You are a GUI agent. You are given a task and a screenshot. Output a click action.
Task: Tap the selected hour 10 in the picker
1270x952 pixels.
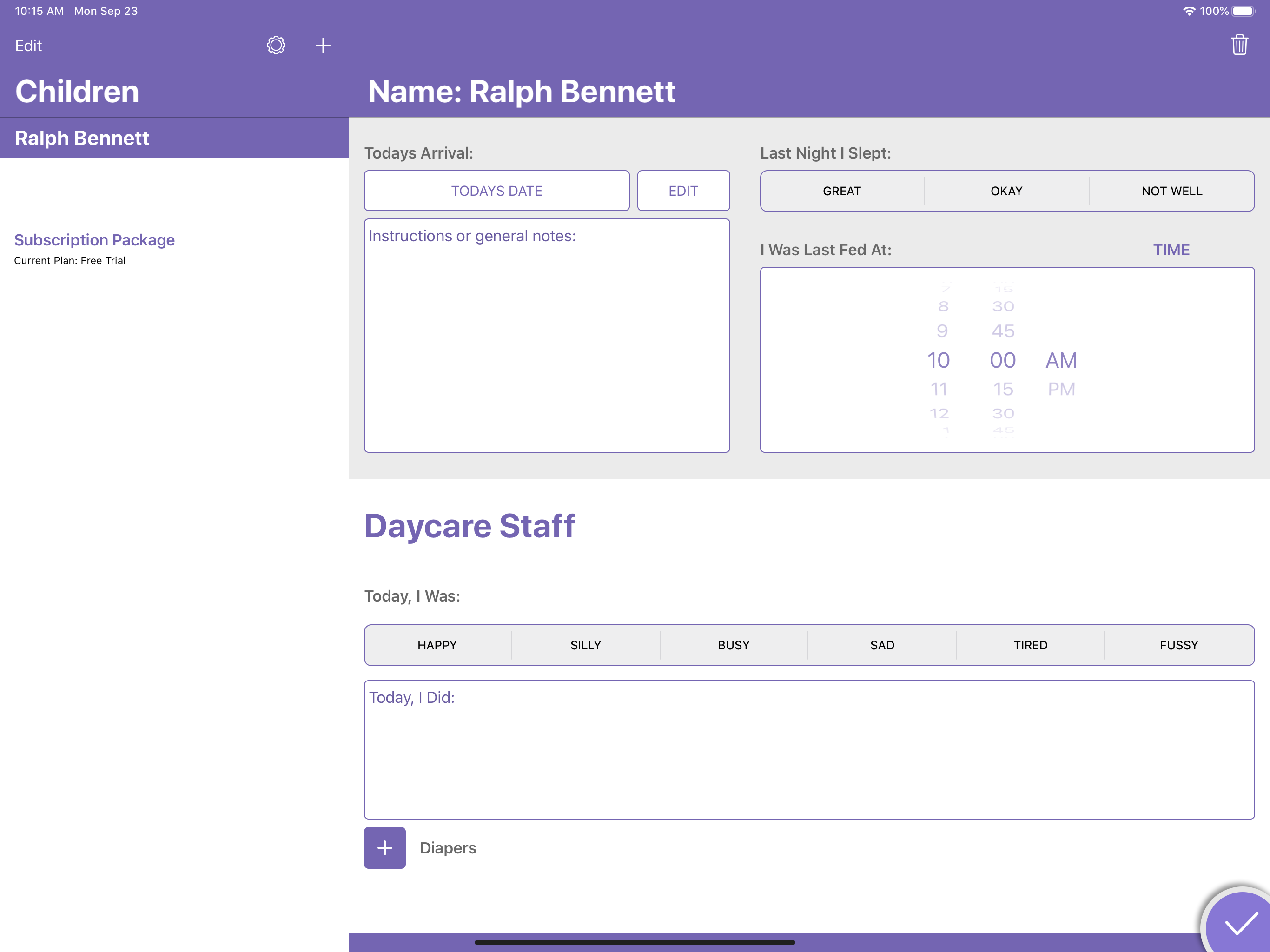pos(939,360)
